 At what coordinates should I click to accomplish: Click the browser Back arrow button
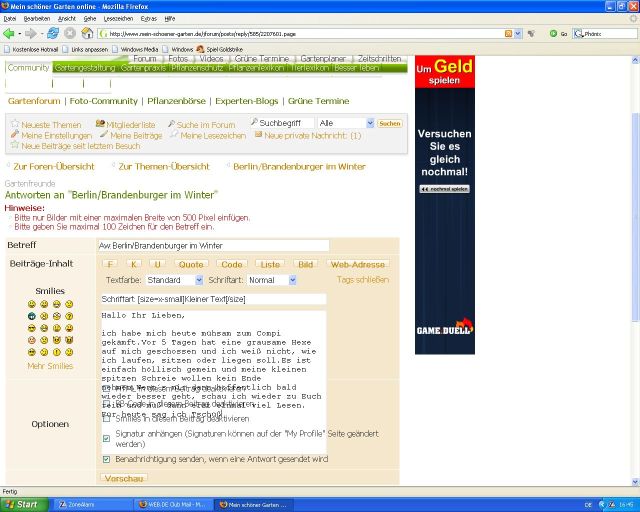click(x=10, y=33)
